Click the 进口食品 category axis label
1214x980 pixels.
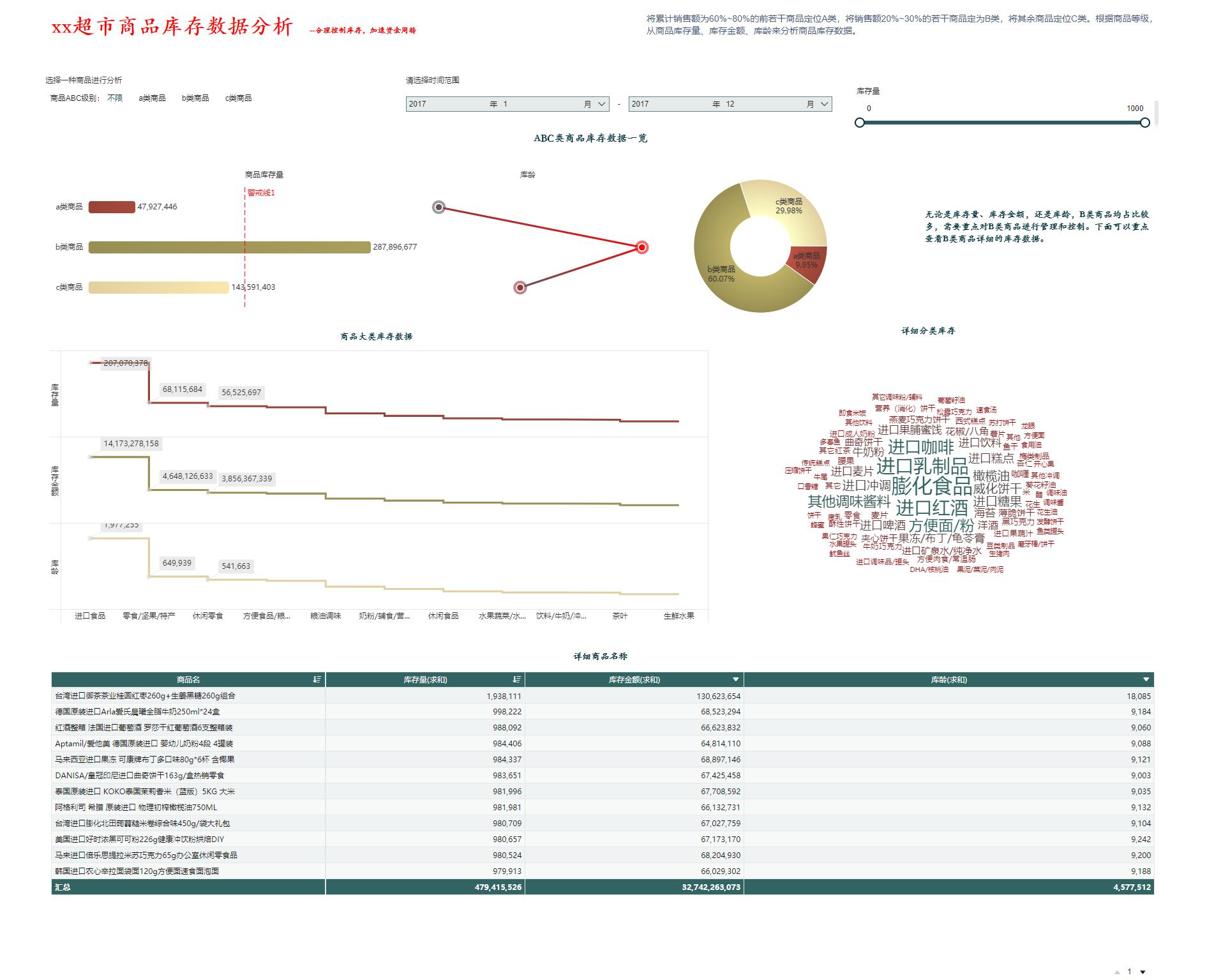pyautogui.click(x=90, y=616)
